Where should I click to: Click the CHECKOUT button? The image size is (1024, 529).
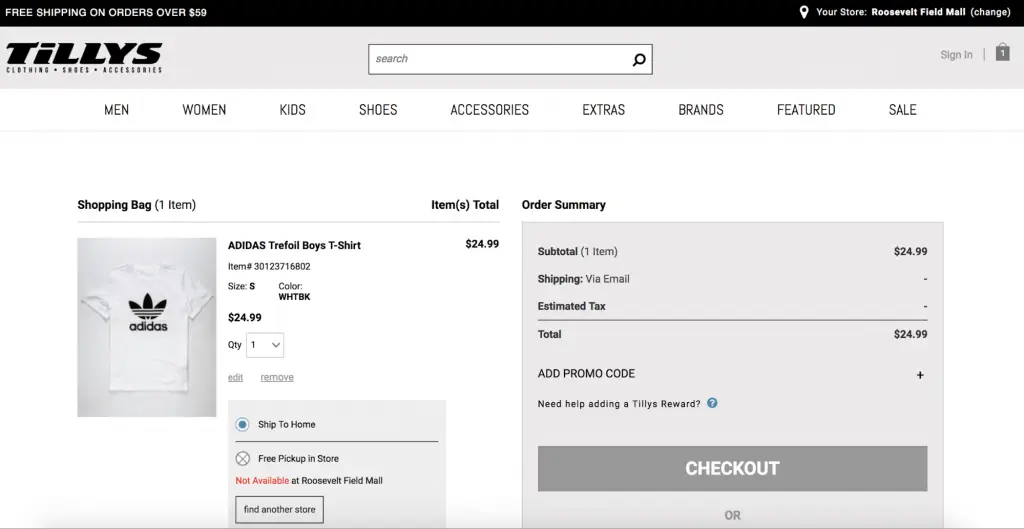point(732,468)
